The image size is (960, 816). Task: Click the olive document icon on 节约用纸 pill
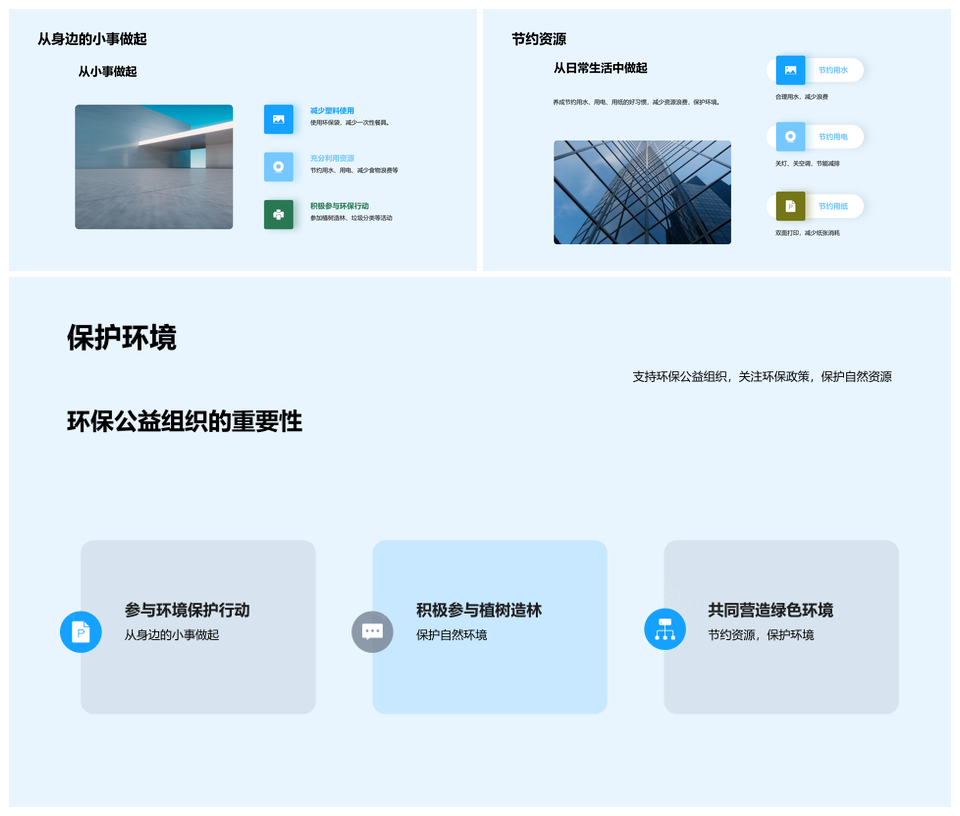[790, 206]
